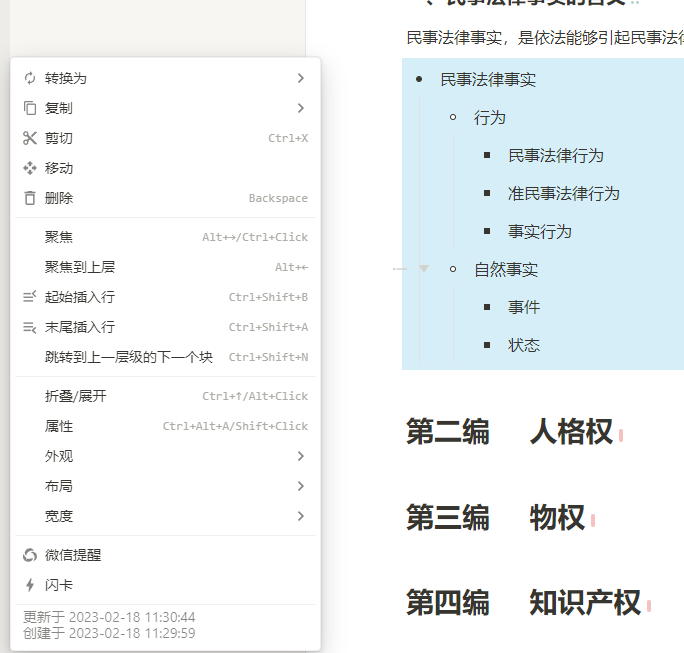Screen dimensions: 684x653
Task: Choose 跳转到上一层级的下一个块
Action: coord(129,357)
